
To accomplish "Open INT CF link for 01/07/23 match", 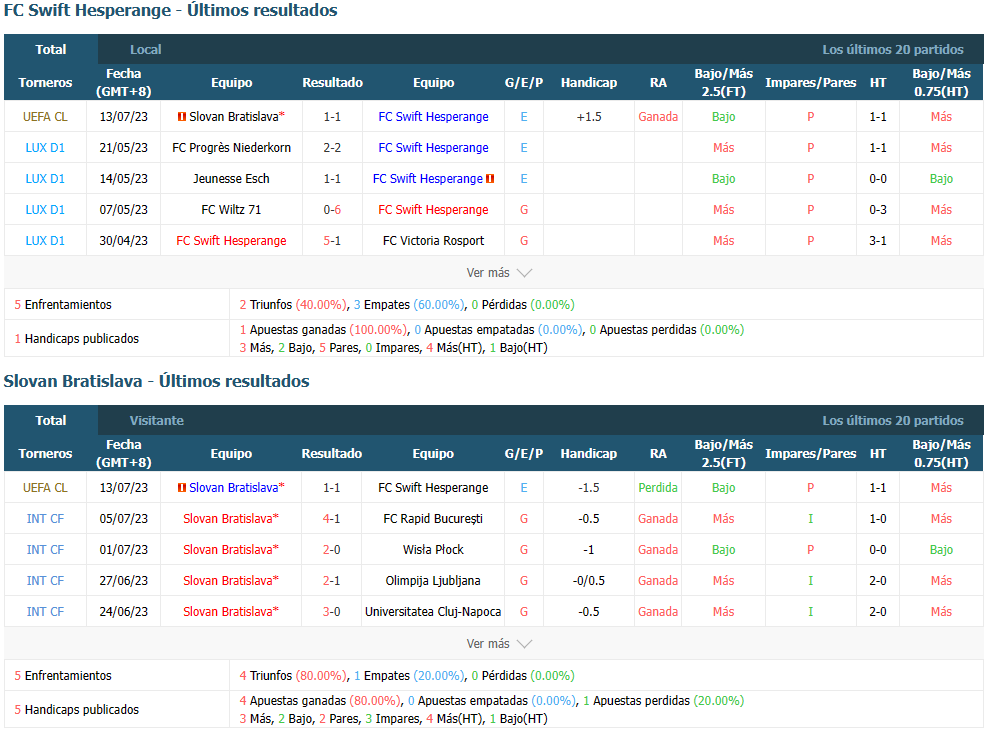I will [x=45, y=549].
